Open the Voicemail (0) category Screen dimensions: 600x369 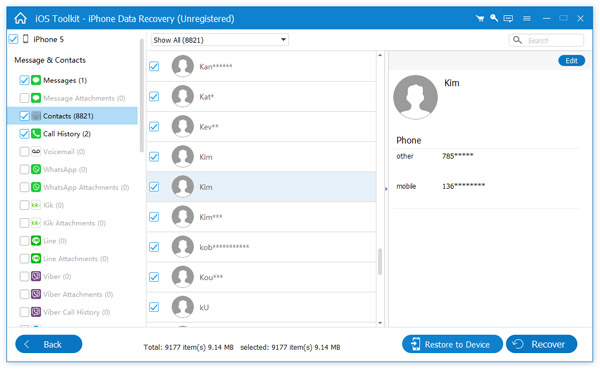coord(64,152)
